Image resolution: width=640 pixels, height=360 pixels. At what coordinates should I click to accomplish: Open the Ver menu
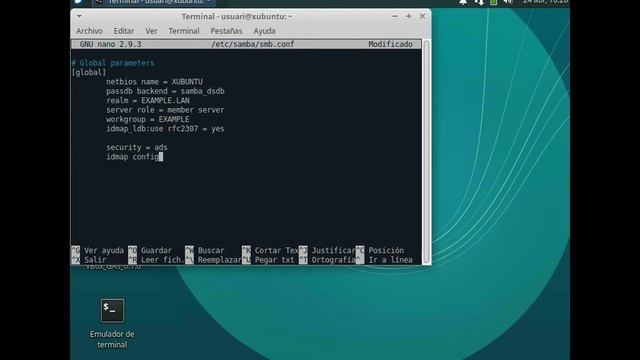pyautogui.click(x=151, y=31)
